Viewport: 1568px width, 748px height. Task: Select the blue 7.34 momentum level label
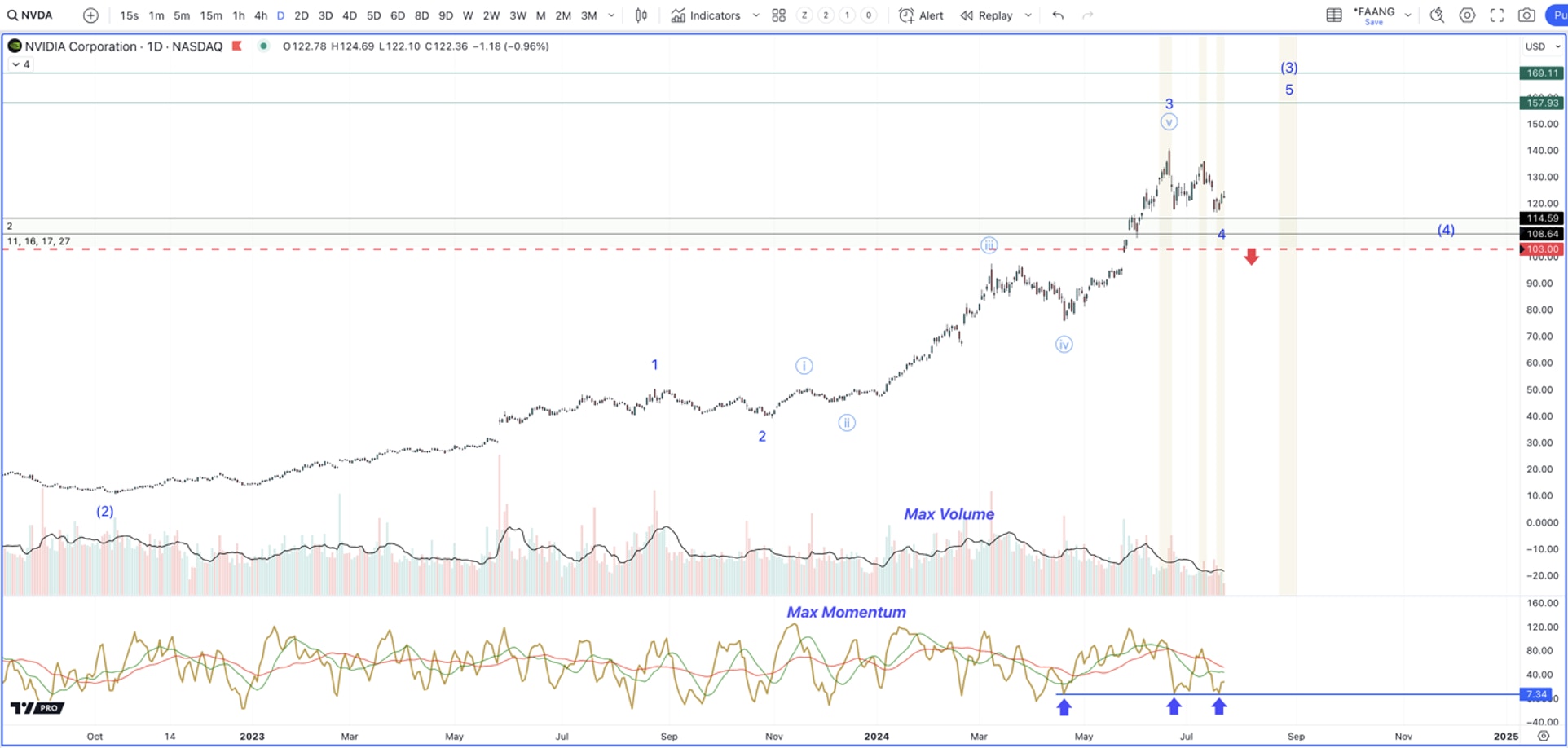(x=1536, y=694)
